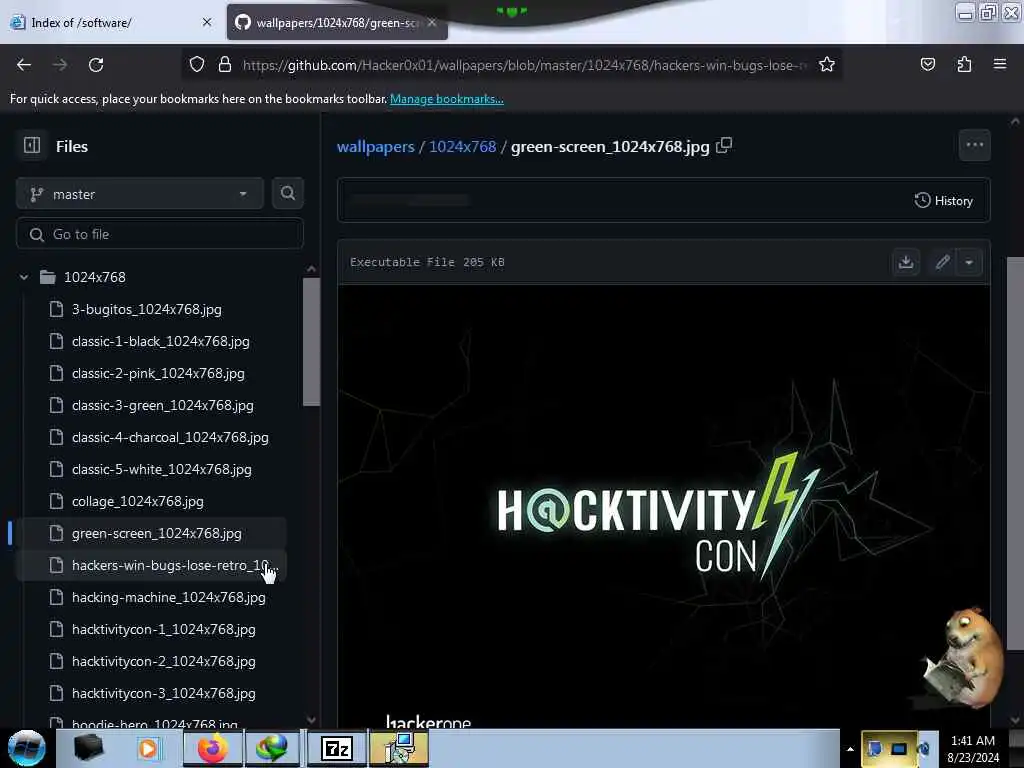The width and height of the screenshot is (1024, 768).
Task: View file History
Action: [x=944, y=200]
